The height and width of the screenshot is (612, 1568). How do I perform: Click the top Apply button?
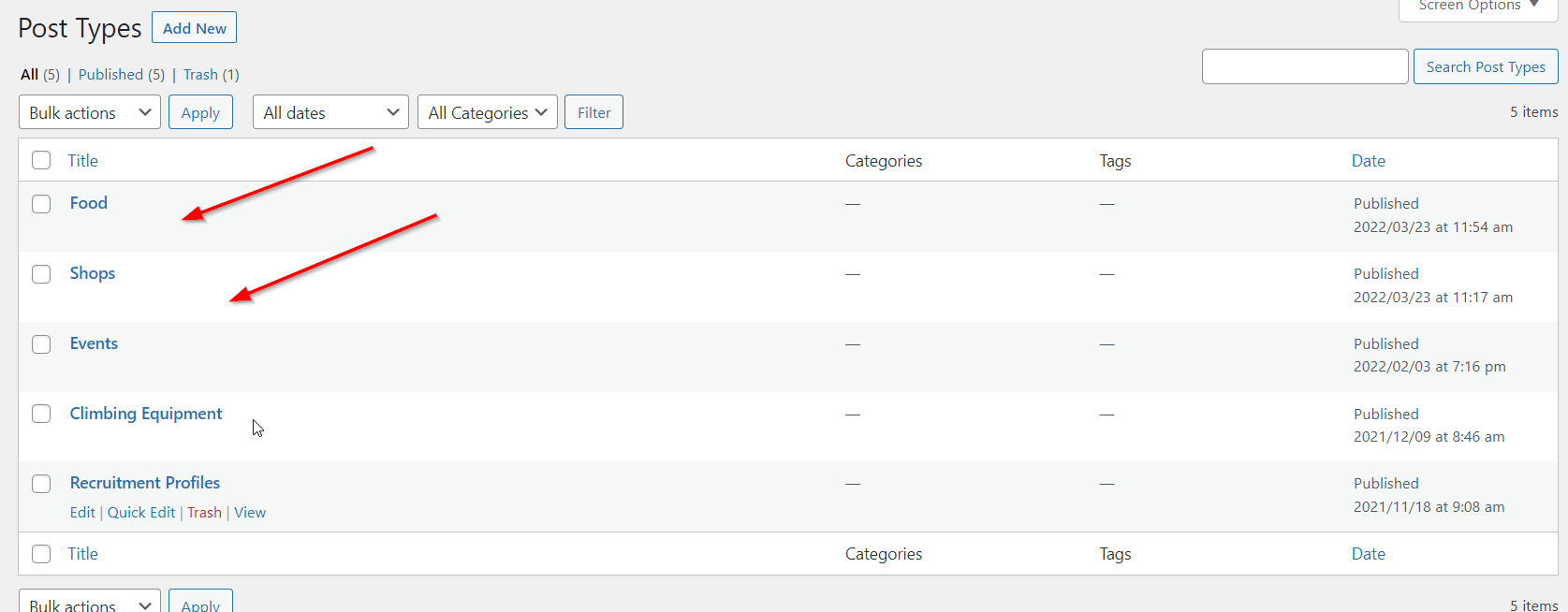tap(200, 112)
